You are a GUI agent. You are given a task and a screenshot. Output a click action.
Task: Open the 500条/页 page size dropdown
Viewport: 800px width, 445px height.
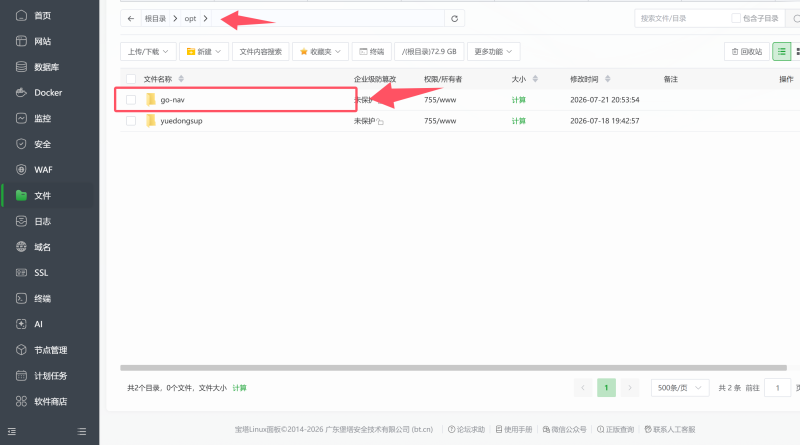coord(680,388)
